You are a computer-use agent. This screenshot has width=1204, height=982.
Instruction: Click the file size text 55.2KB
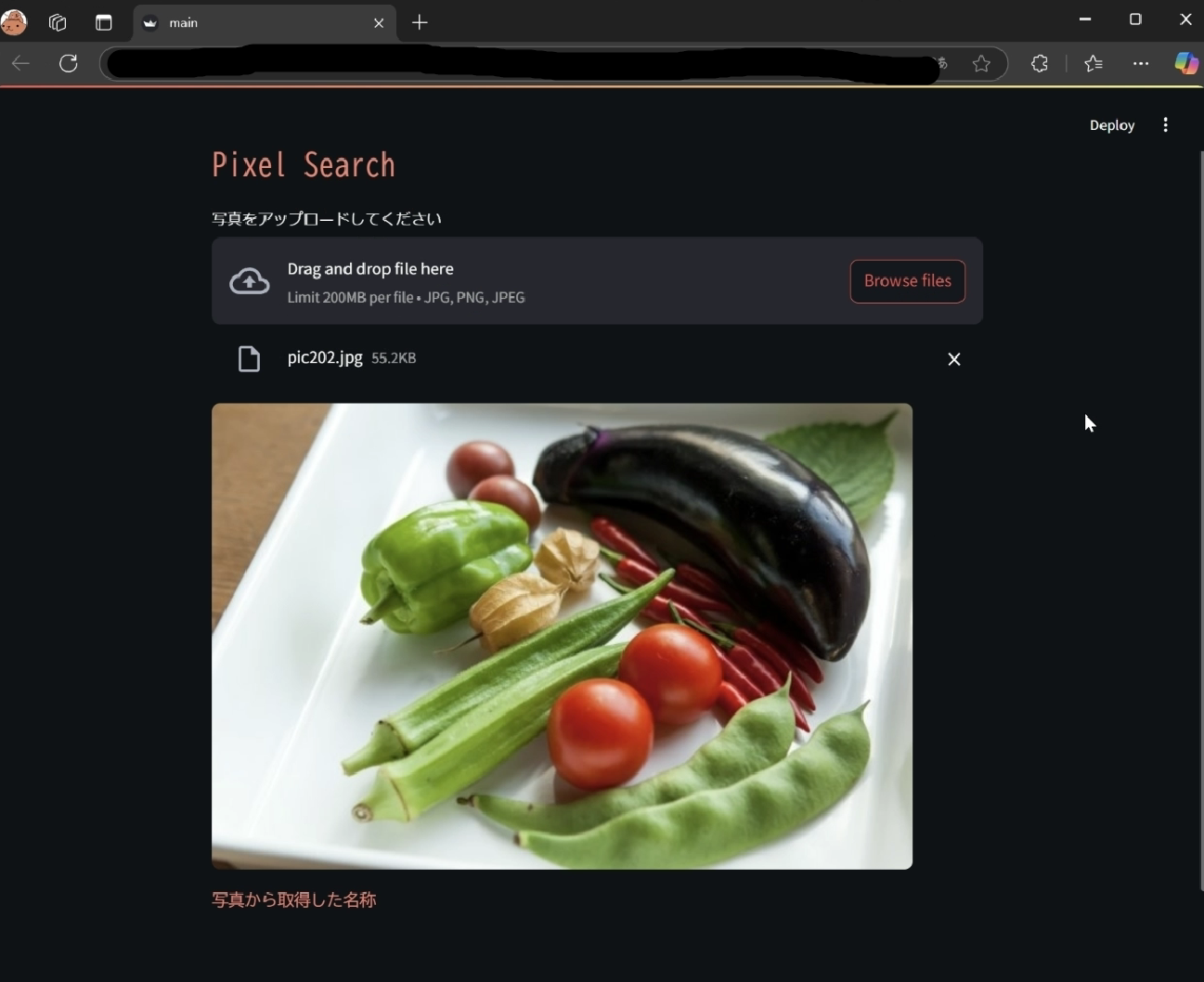click(394, 358)
